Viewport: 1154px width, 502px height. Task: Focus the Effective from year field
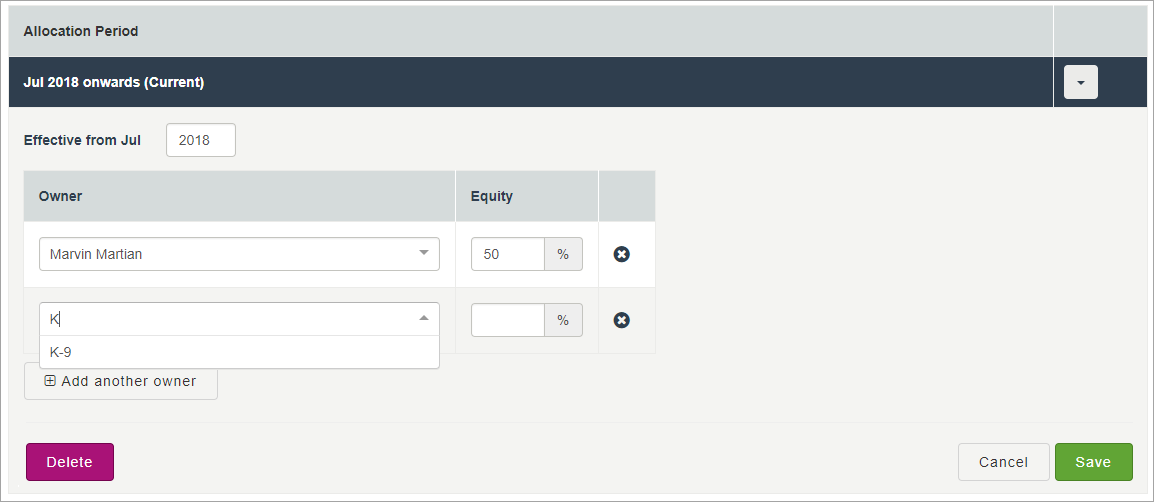(201, 140)
